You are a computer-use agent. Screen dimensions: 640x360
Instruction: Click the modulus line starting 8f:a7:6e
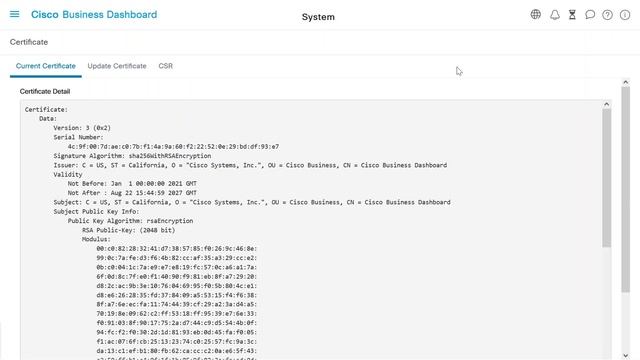[x=177, y=304]
